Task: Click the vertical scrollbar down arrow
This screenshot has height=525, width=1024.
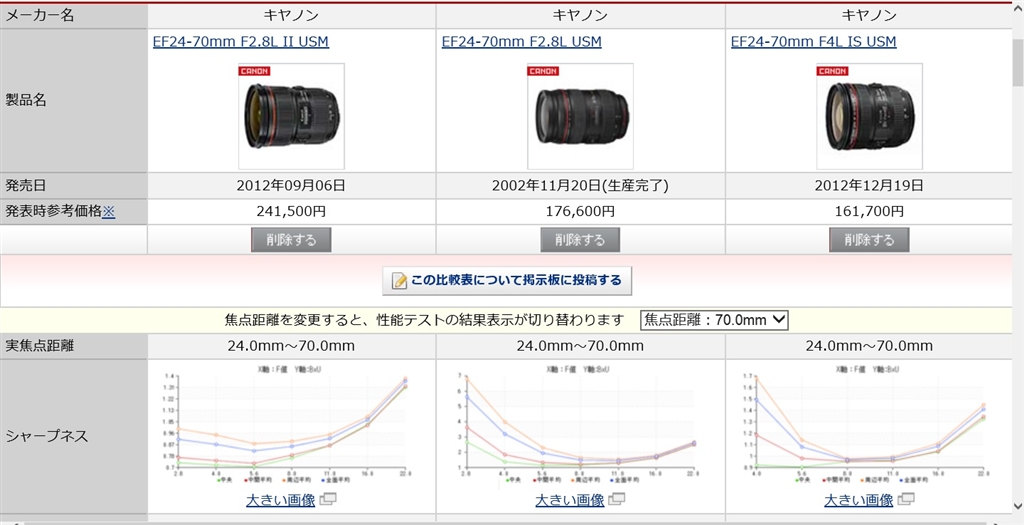Action: point(1017,507)
